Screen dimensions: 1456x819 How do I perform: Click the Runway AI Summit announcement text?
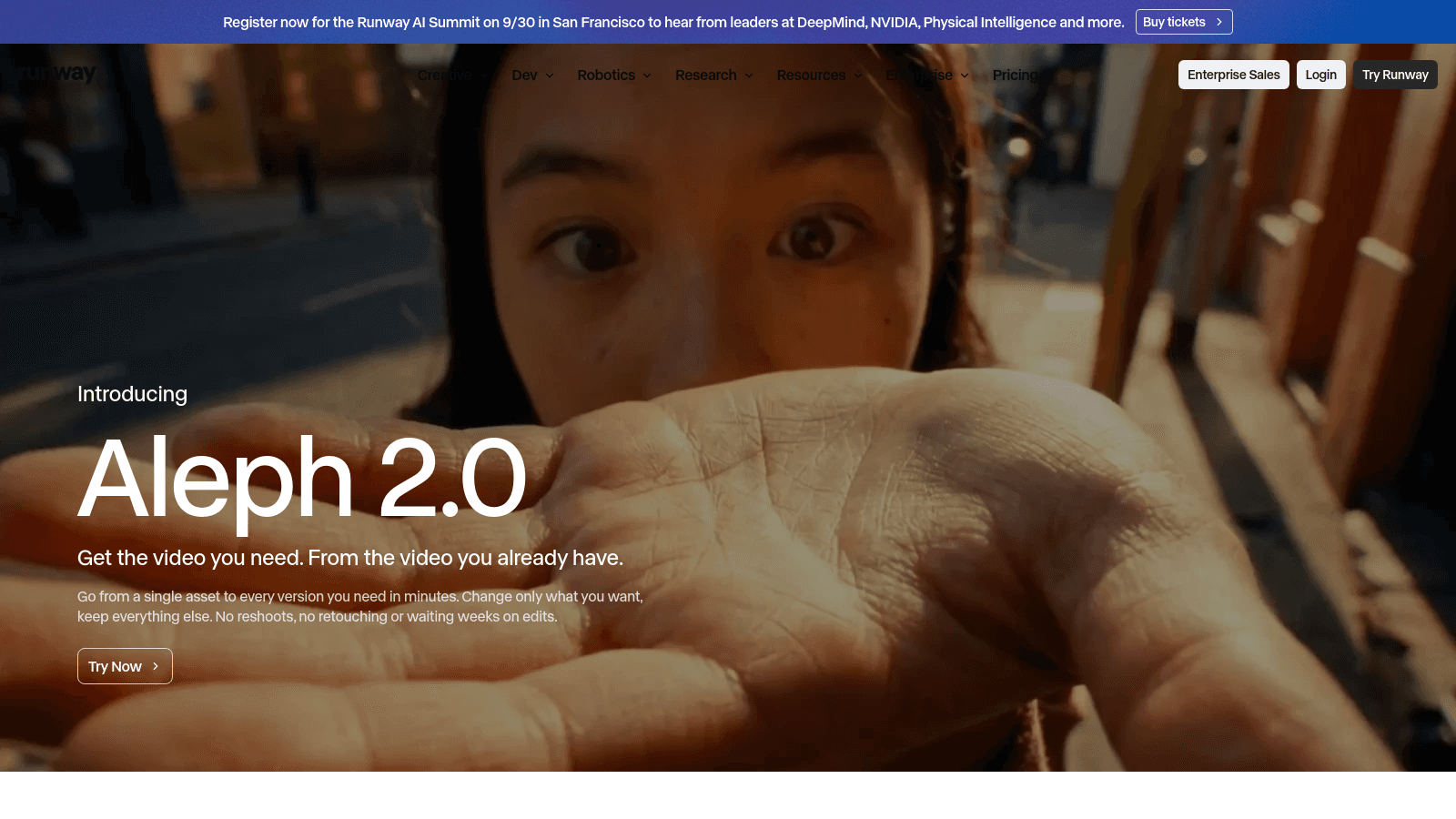[x=673, y=22]
